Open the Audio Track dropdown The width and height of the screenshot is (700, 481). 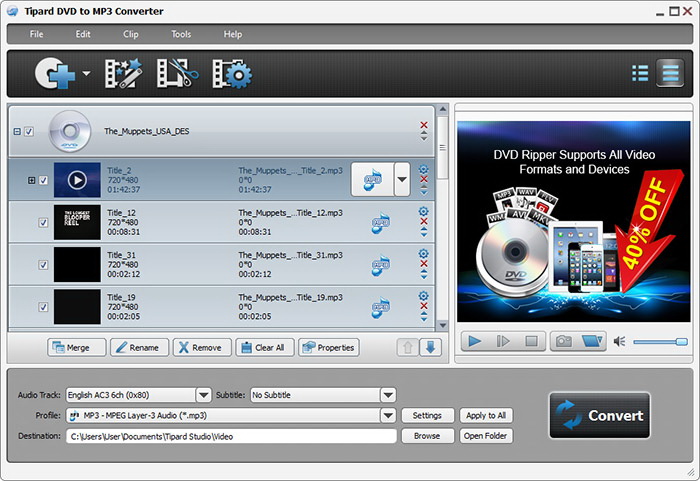point(204,395)
